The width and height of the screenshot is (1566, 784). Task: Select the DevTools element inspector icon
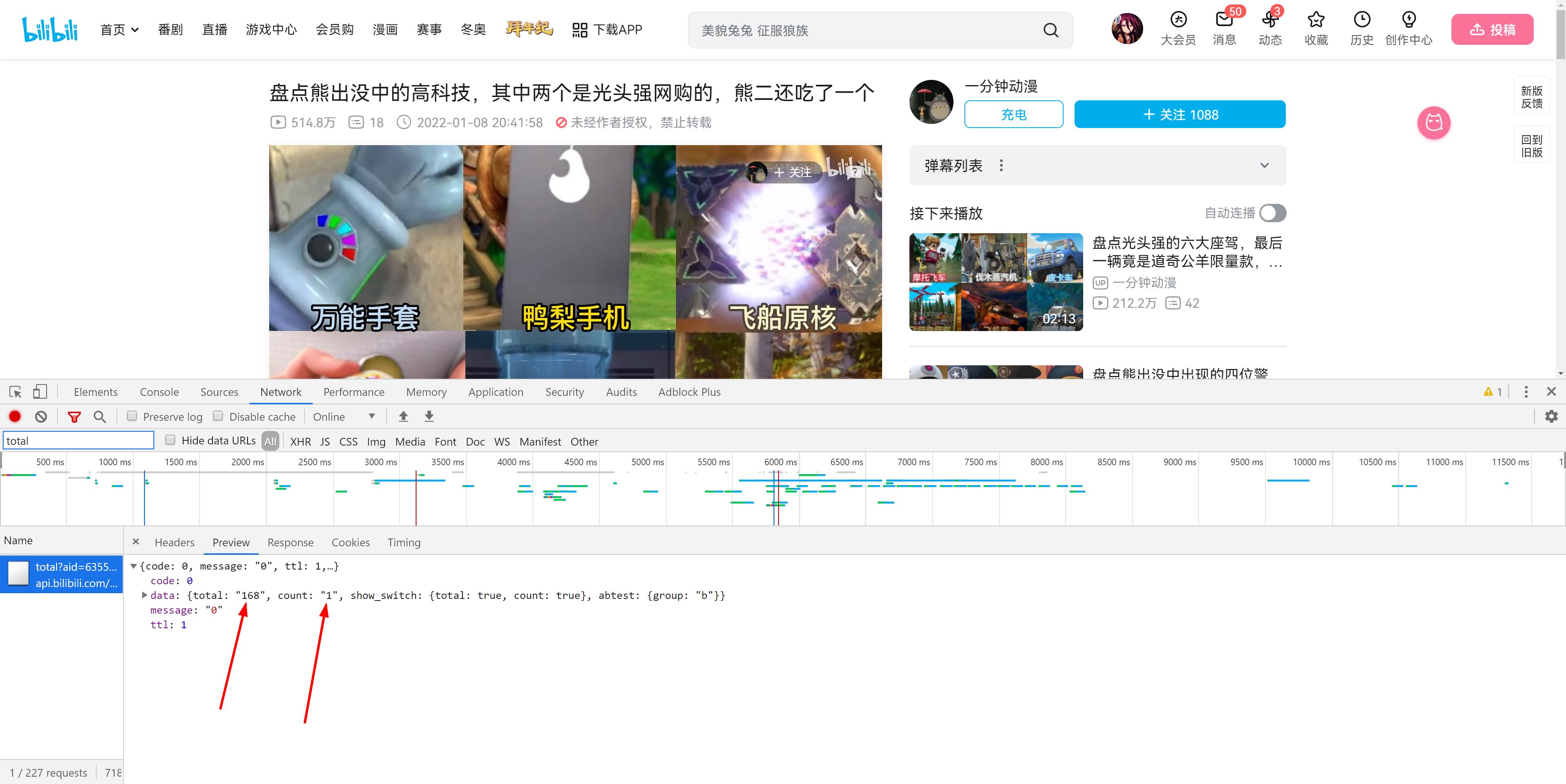[16, 392]
